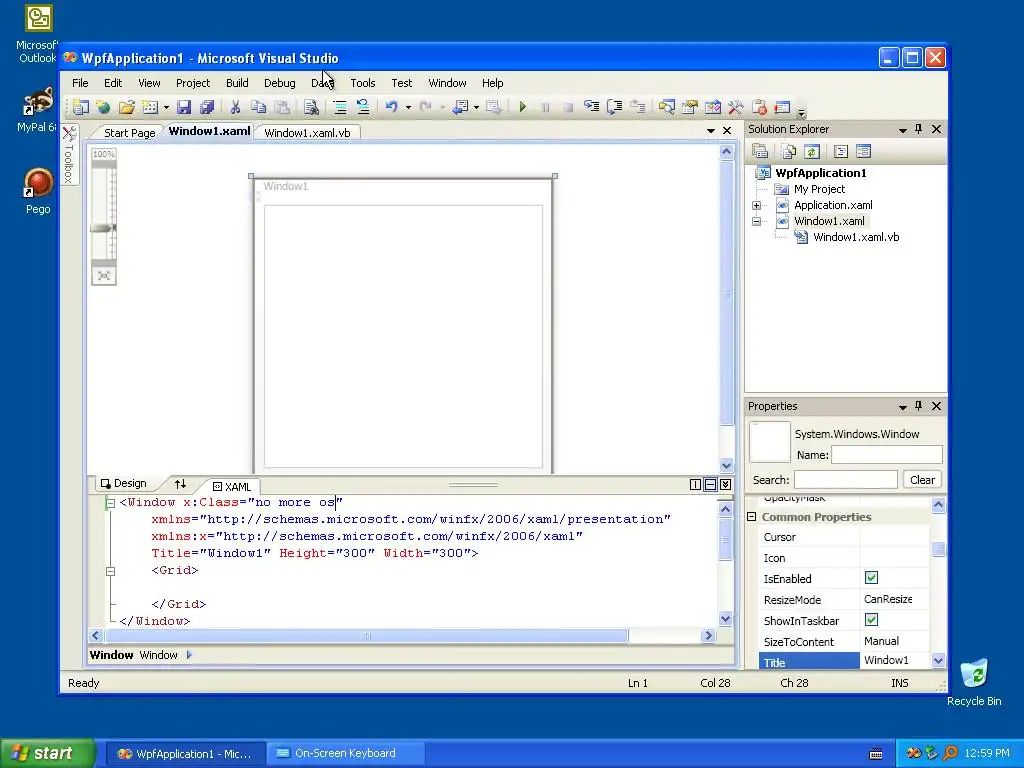Swap the Design and XAML panes

[x=180, y=484]
